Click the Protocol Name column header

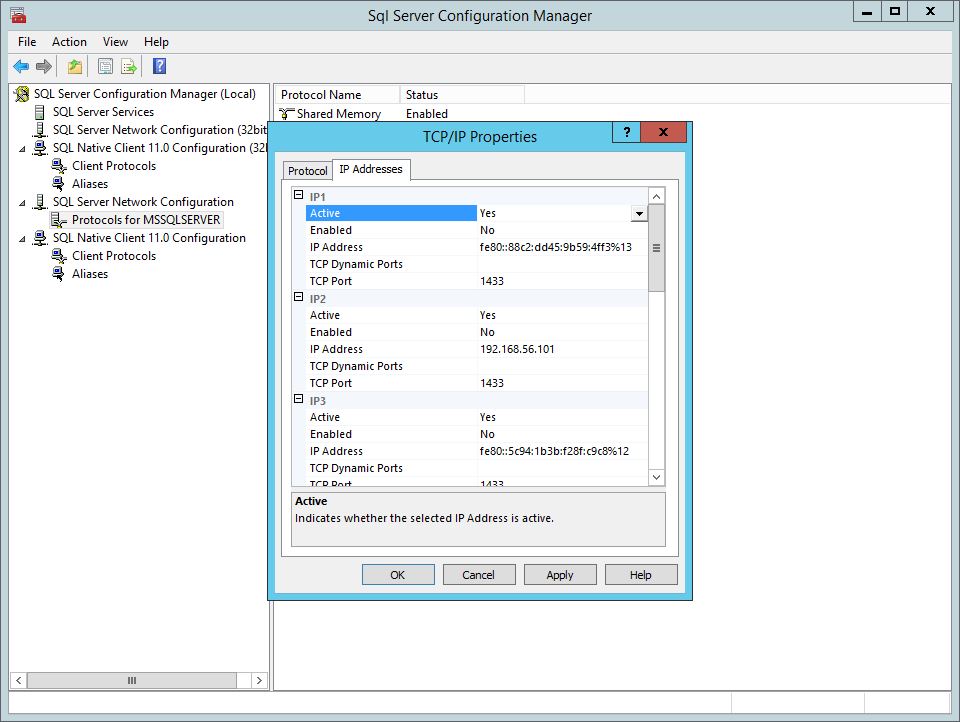click(x=337, y=95)
